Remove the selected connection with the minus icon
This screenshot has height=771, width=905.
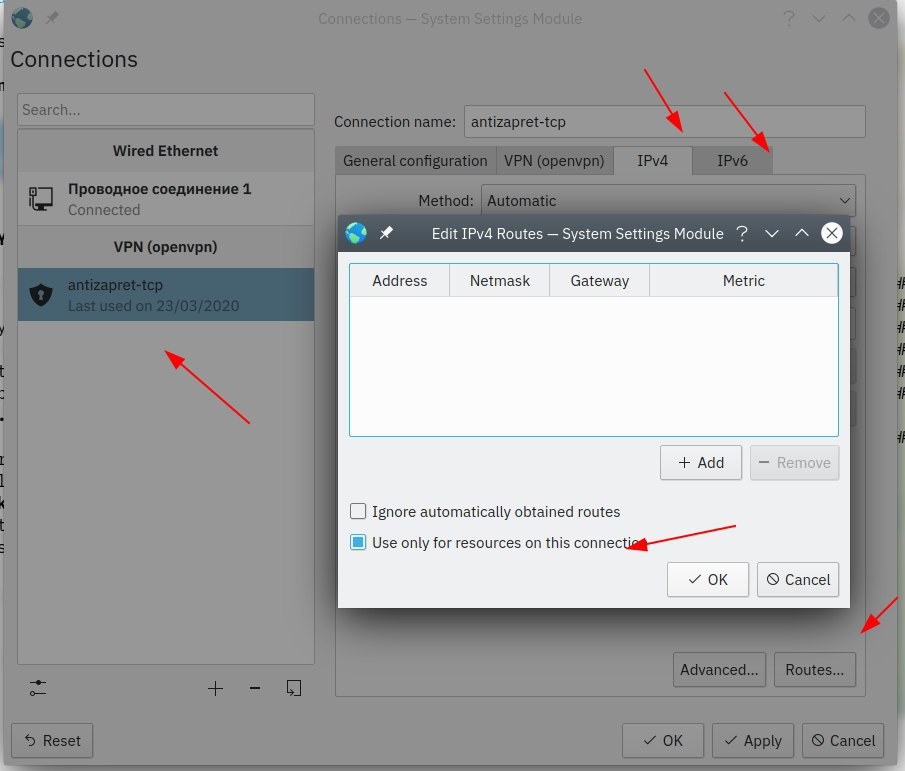255,688
